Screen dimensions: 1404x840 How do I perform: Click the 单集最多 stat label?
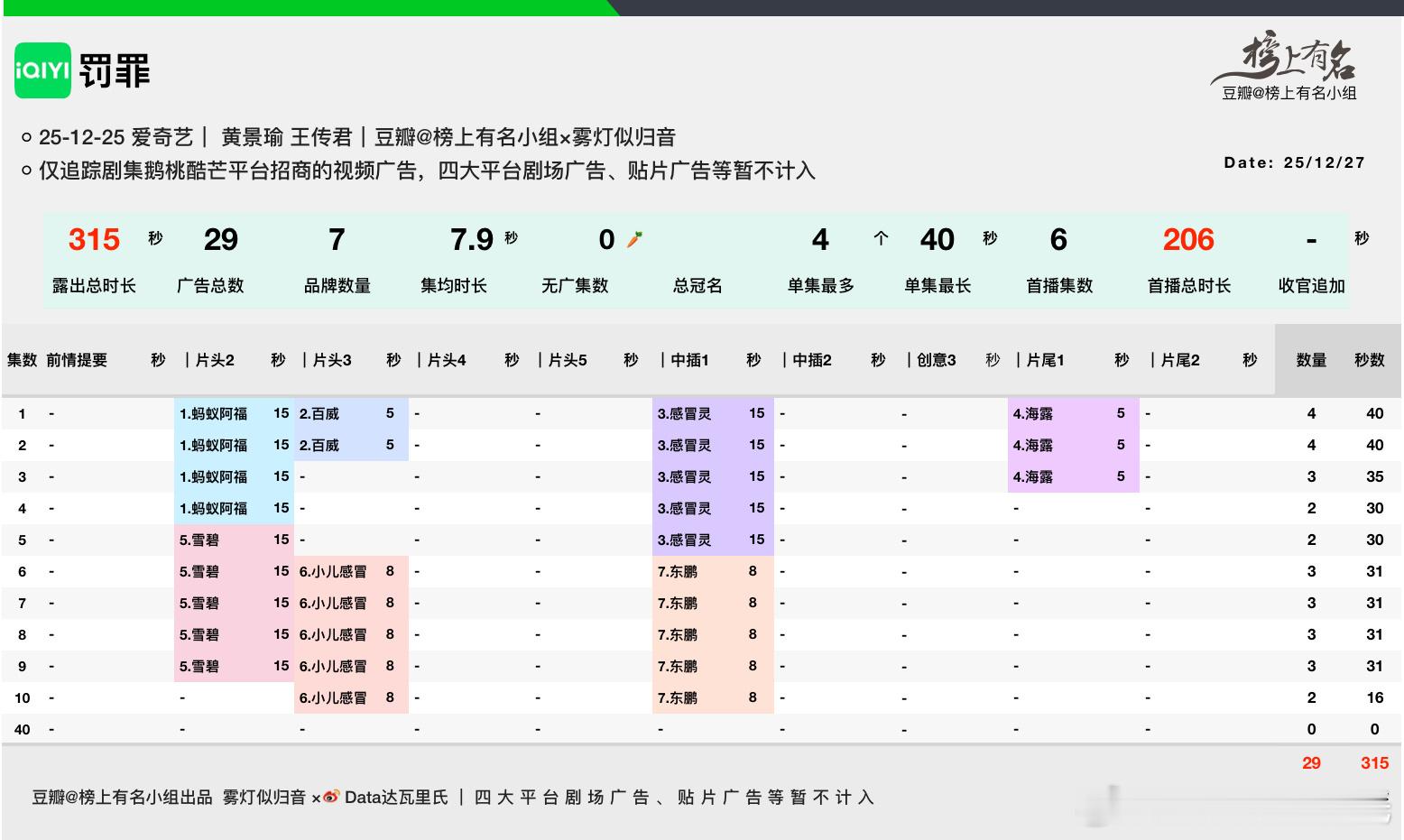click(x=820, y=286)
